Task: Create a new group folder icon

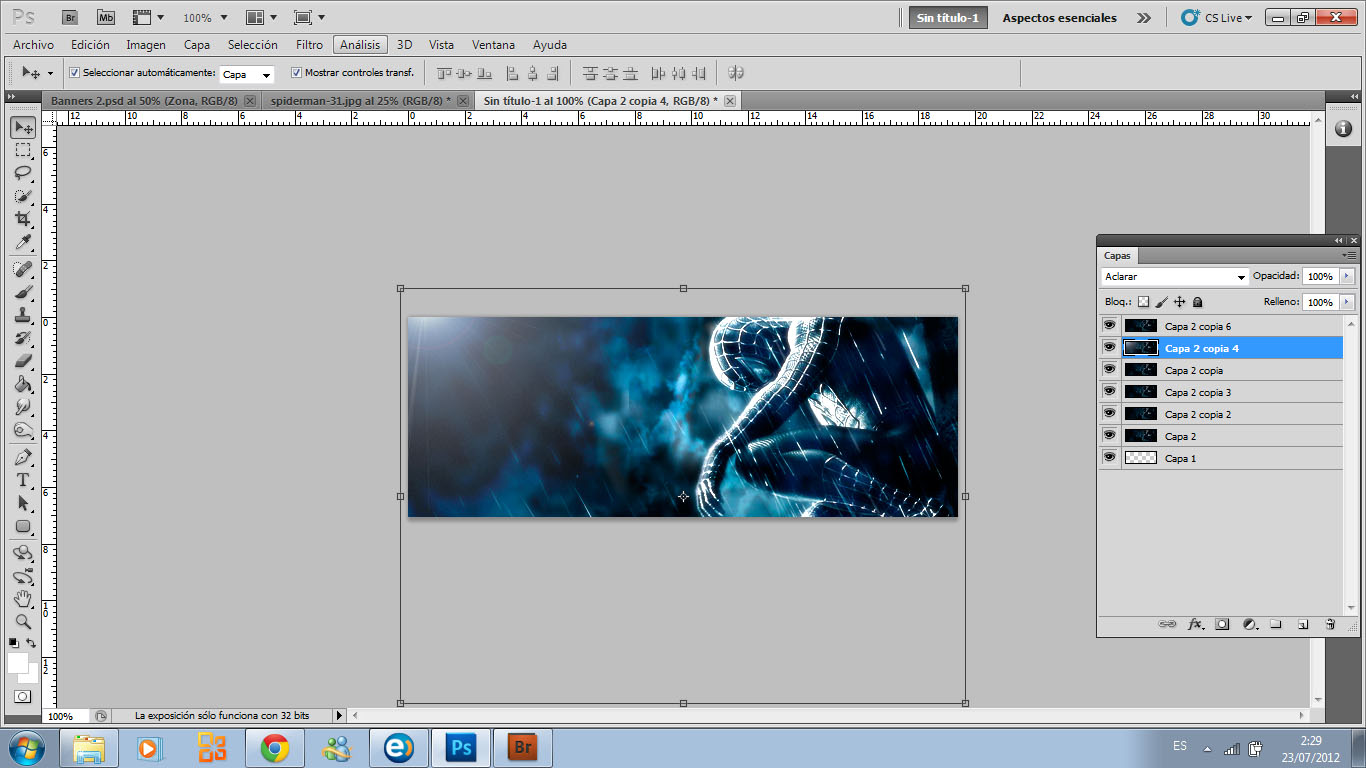Action: coord(1276,624)
